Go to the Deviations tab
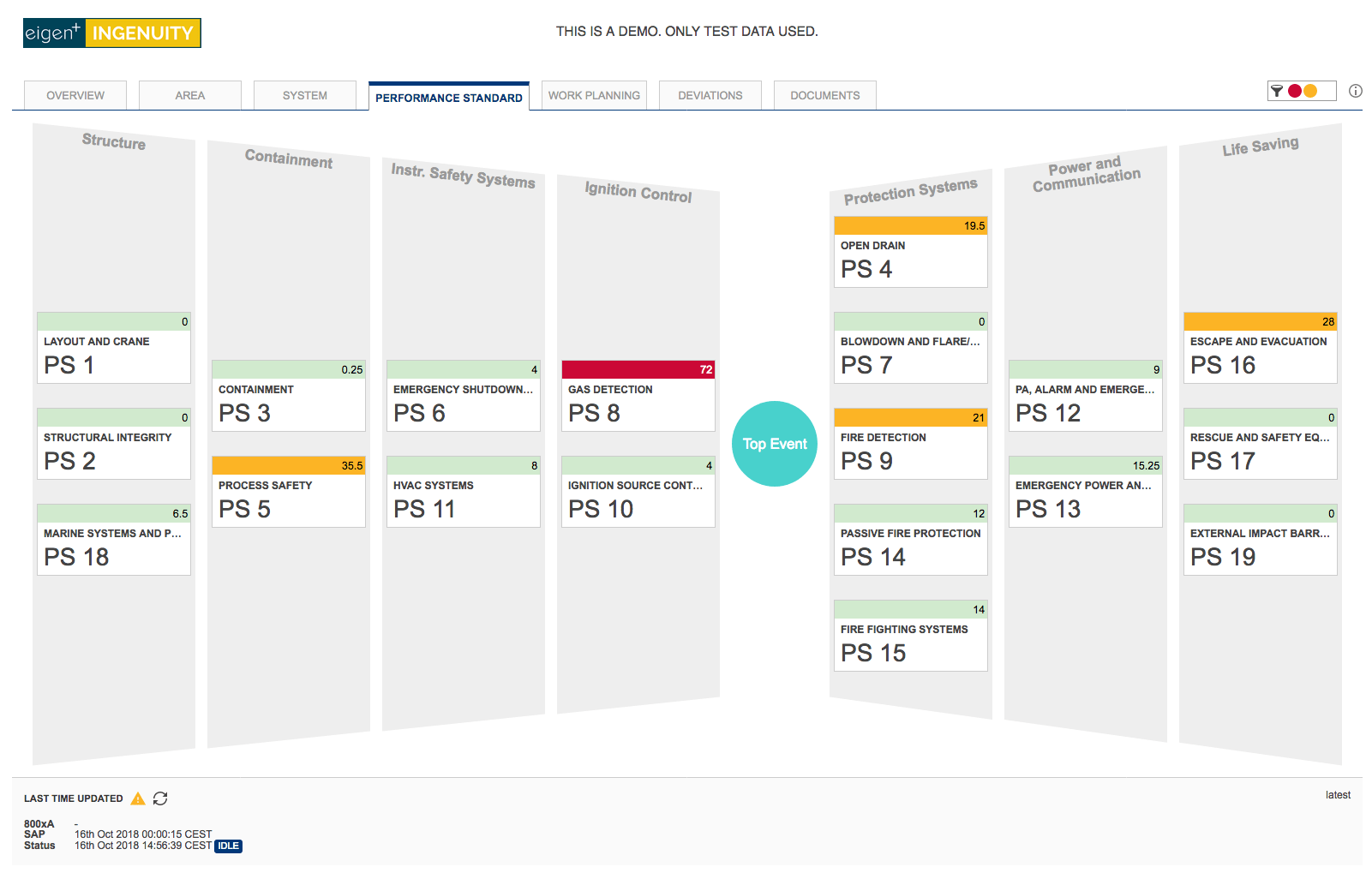 point(710,95)
